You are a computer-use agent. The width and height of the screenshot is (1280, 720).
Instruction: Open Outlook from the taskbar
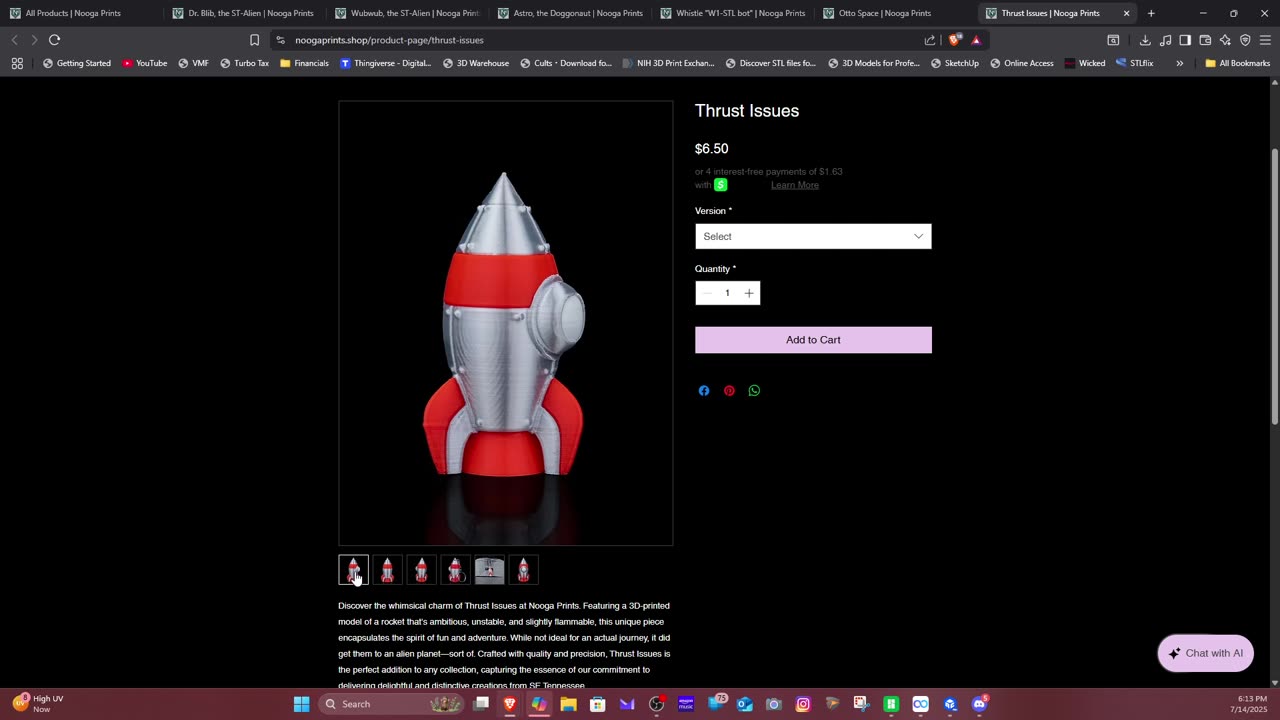point(744,704)
